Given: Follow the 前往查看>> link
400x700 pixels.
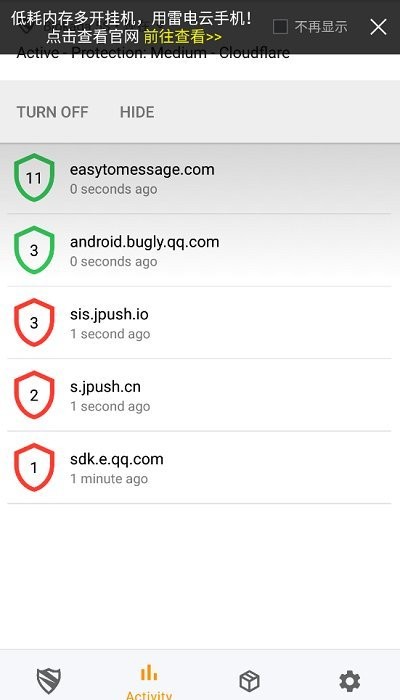Looking at the screenshot, I should point(183,37).
